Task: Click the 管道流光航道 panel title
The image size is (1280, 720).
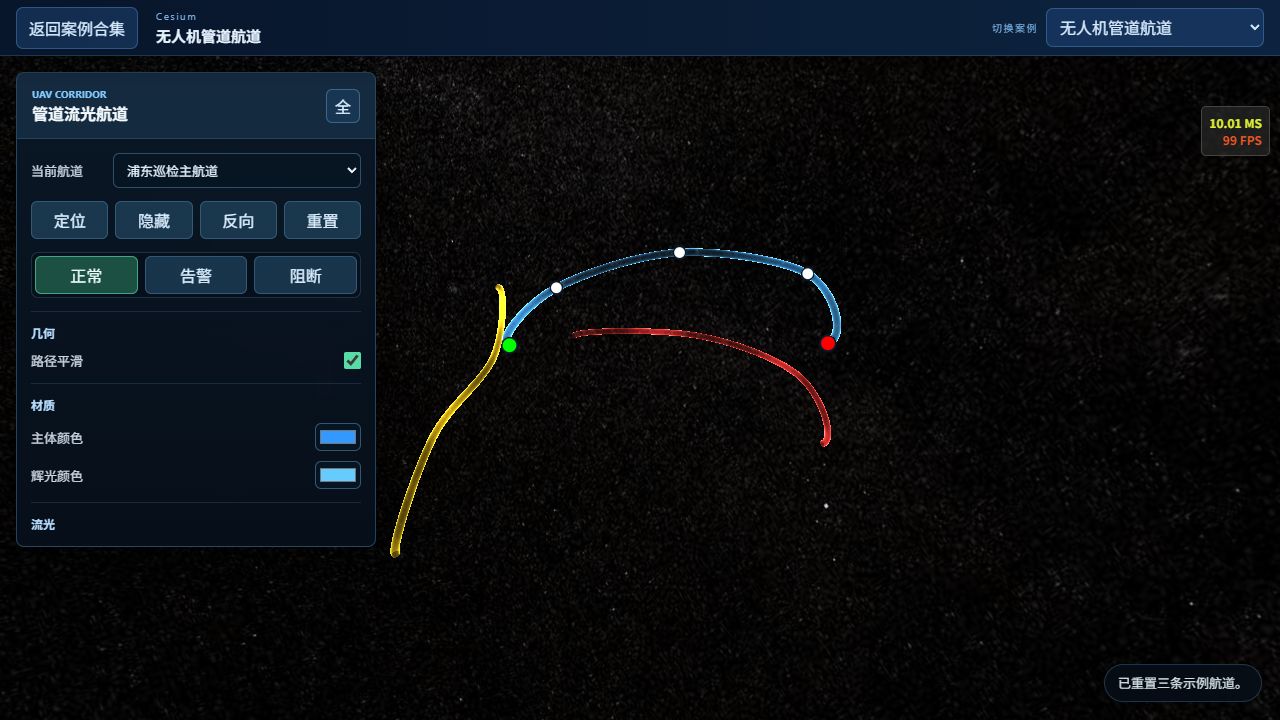Action: [x=80, y=114]
